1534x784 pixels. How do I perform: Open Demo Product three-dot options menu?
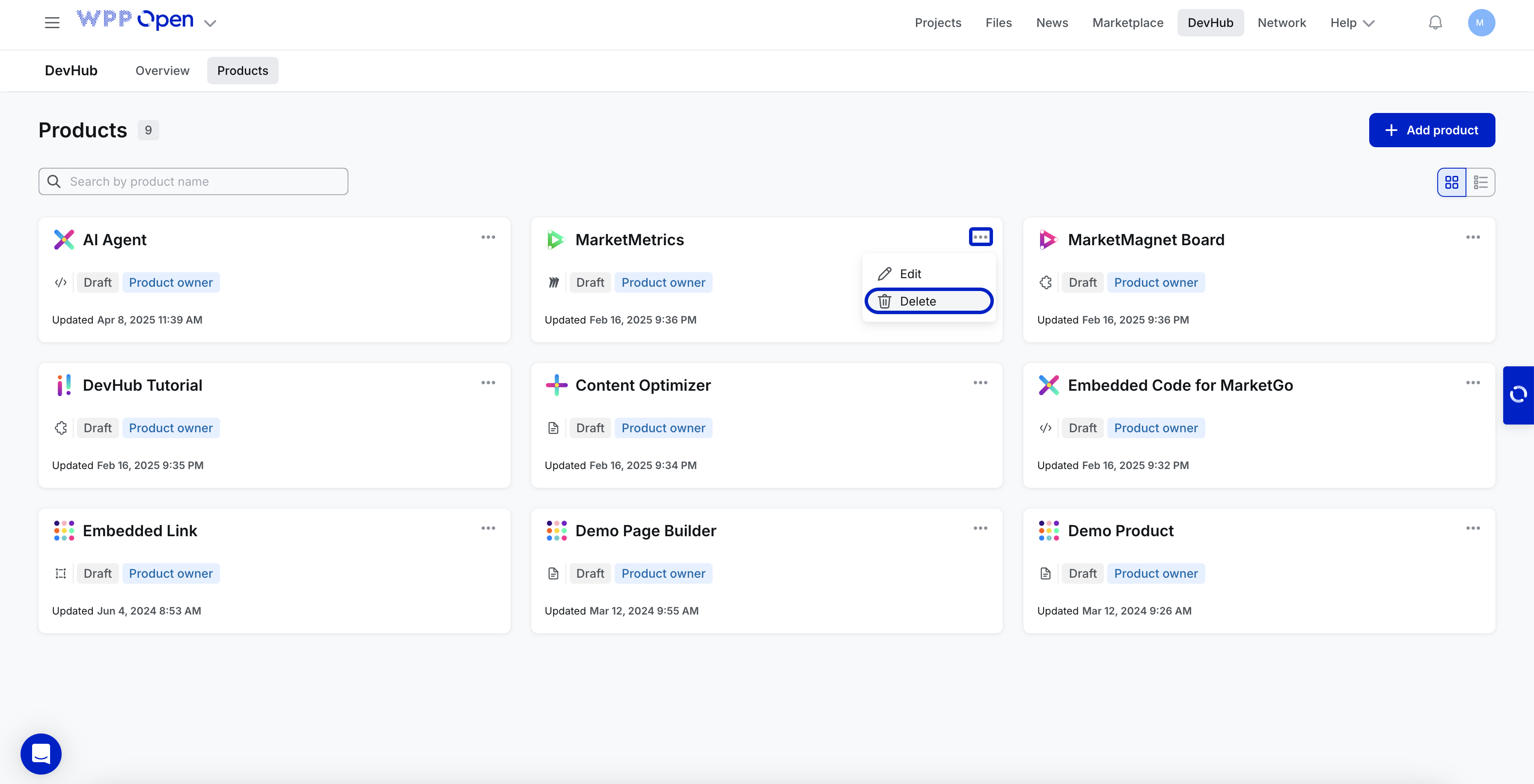click(x=1473, y=528)
